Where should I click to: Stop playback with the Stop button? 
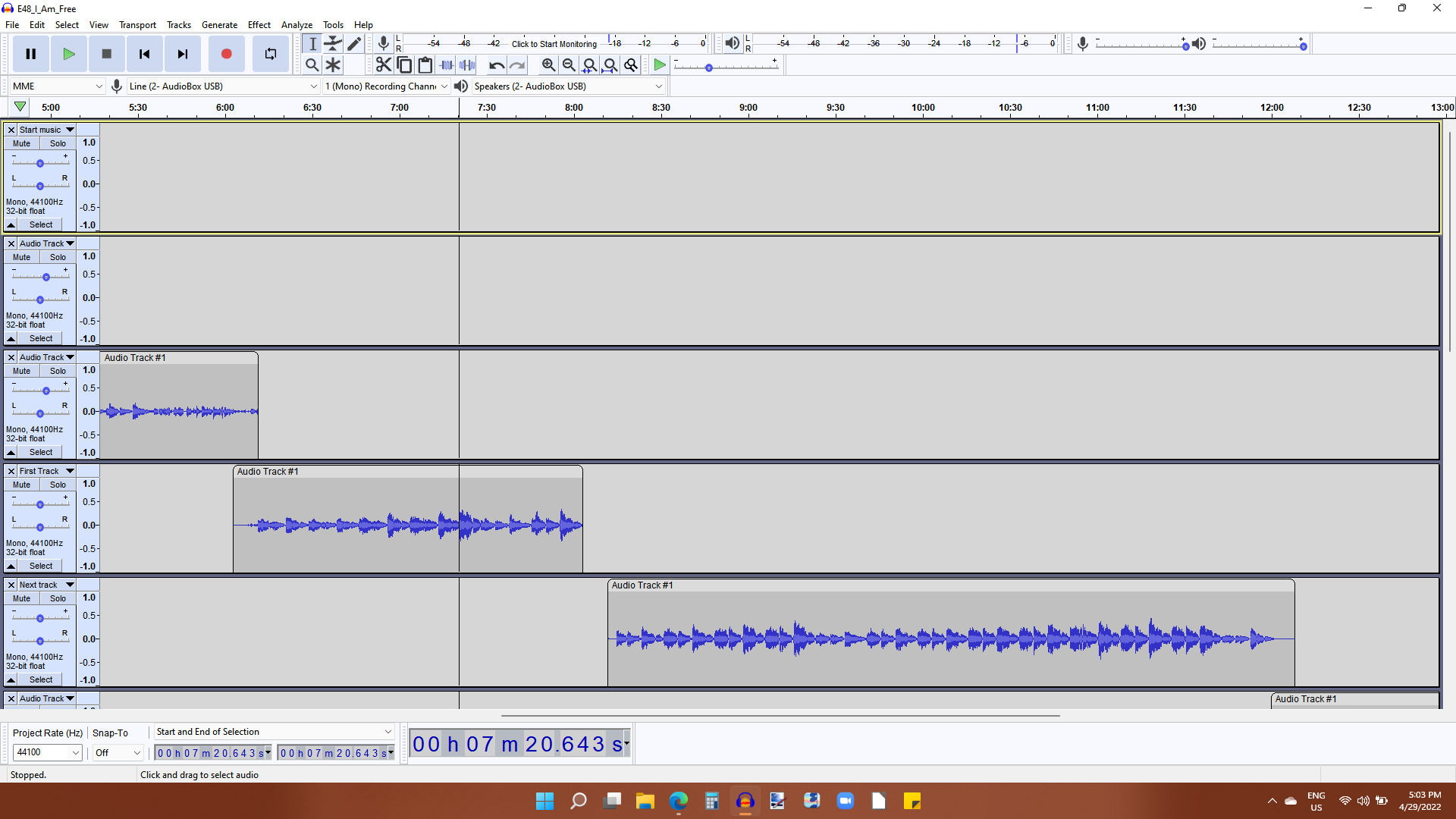coord(107,54)
